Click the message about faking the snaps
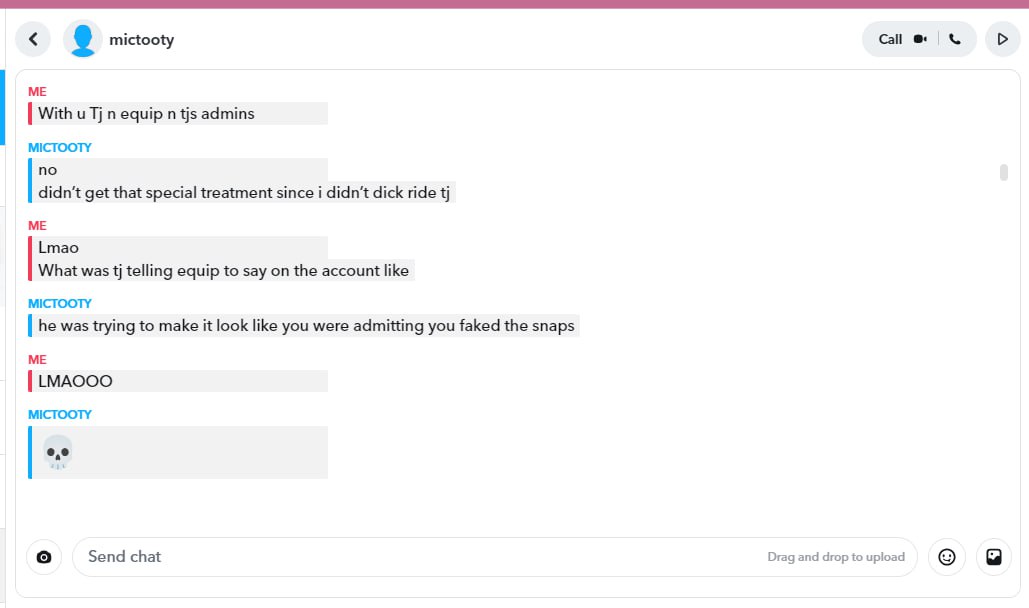 click(306, 325)
